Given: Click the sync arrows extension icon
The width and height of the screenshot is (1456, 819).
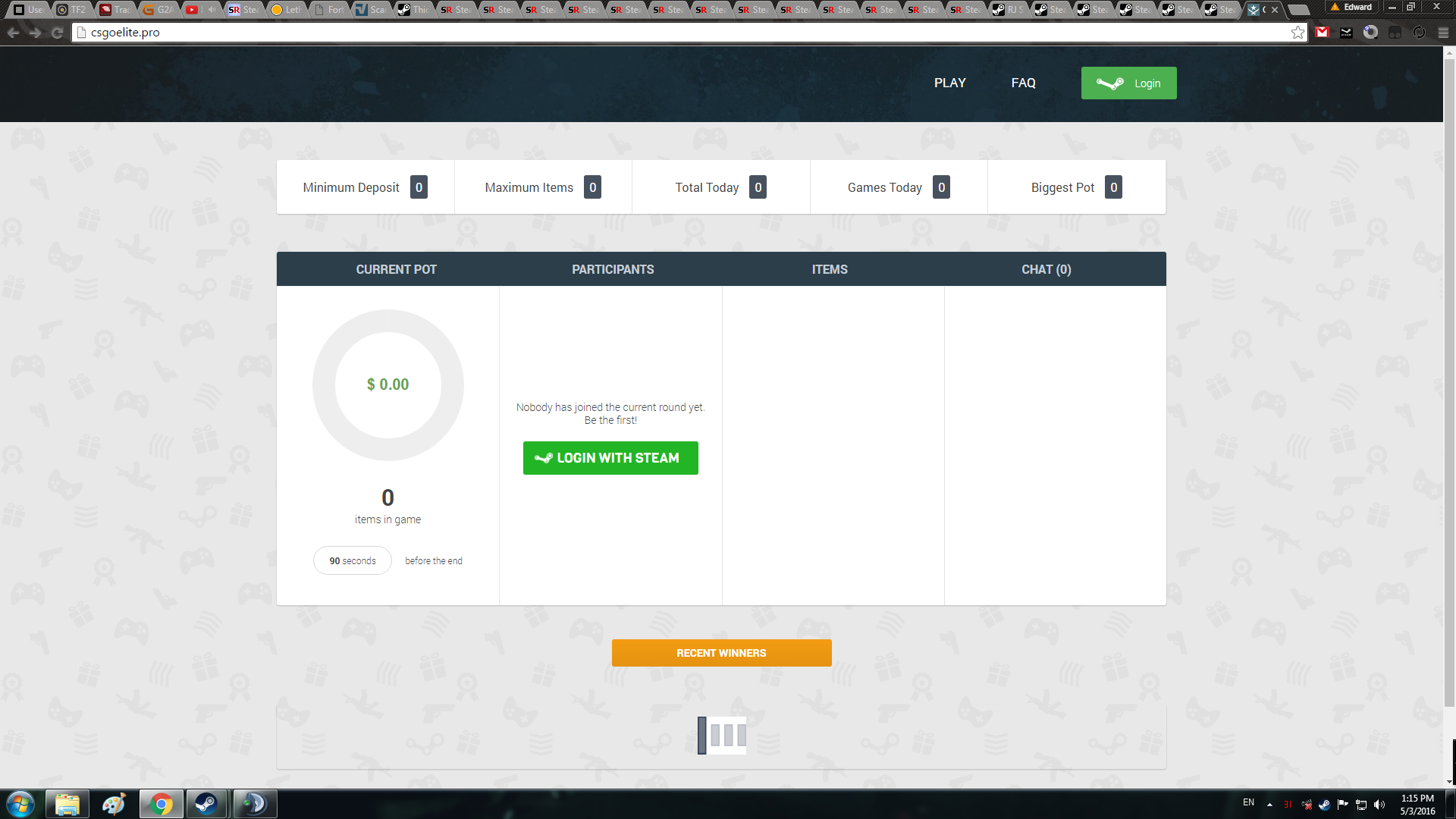Looking at the screenshot, I should click(1419, 33).
